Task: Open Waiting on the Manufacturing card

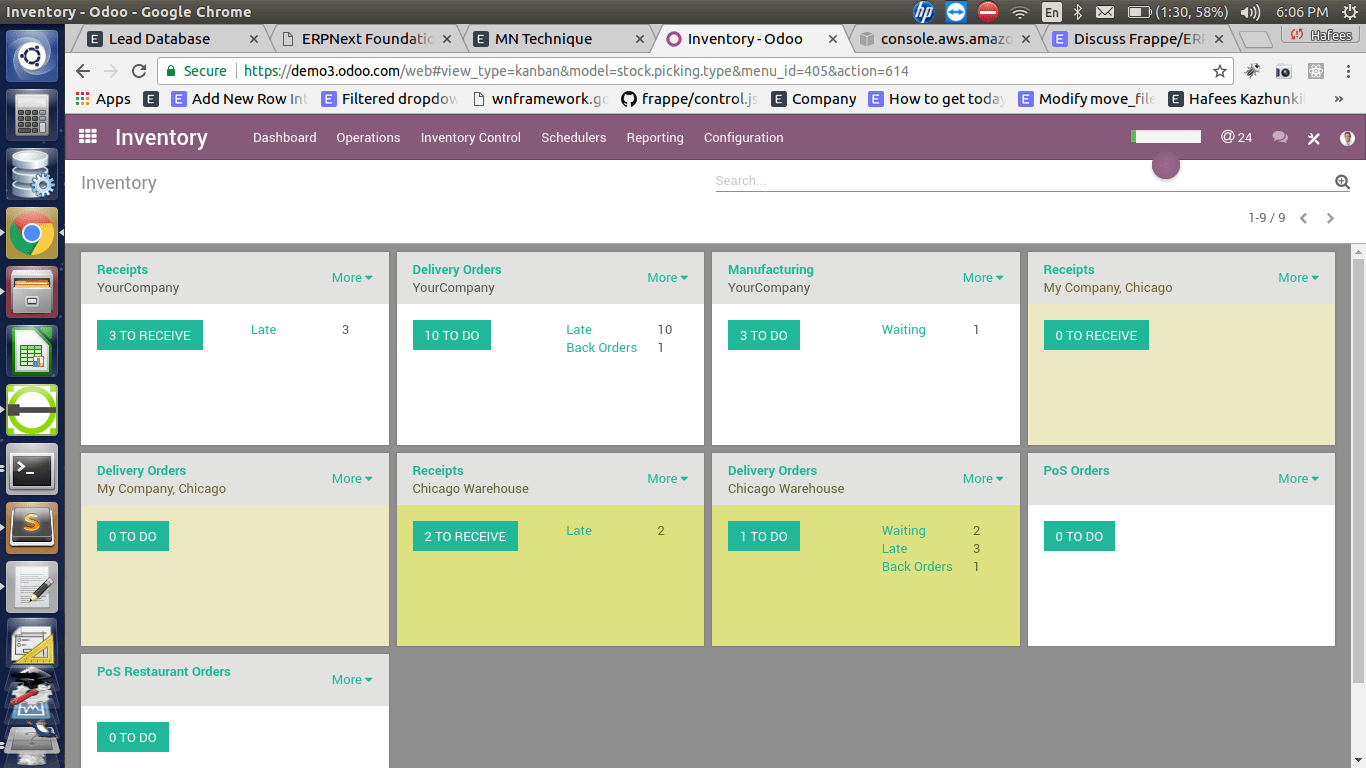Action: (x=903, y=330)
